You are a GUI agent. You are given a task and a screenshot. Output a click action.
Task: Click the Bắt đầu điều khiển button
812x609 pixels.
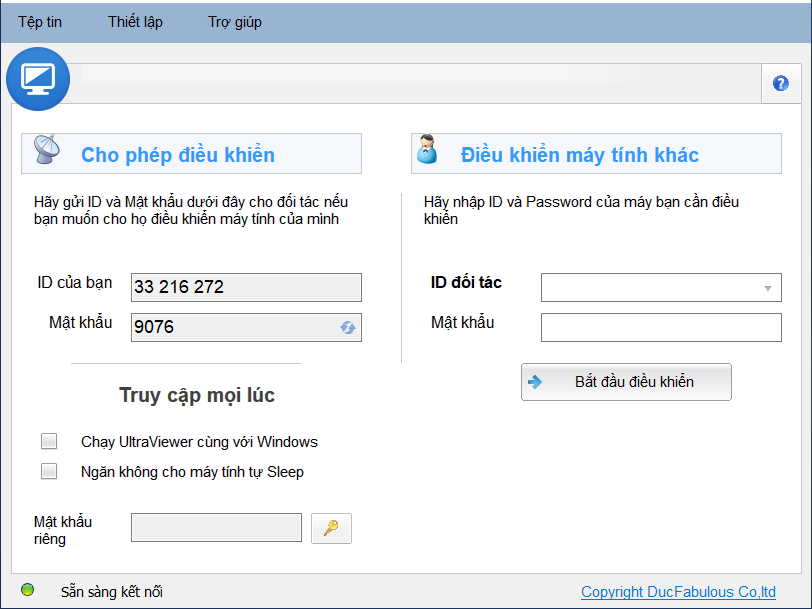[626, 382]
